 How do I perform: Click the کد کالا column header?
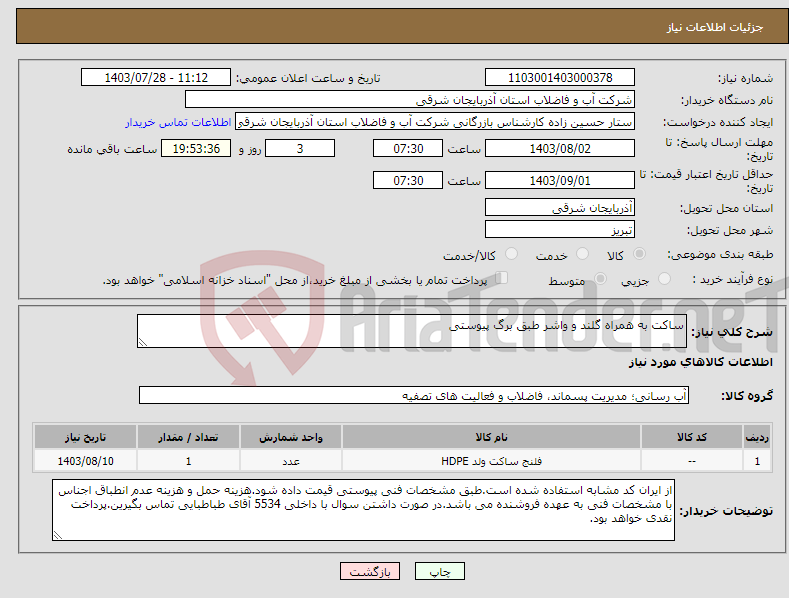pos(692,437)
